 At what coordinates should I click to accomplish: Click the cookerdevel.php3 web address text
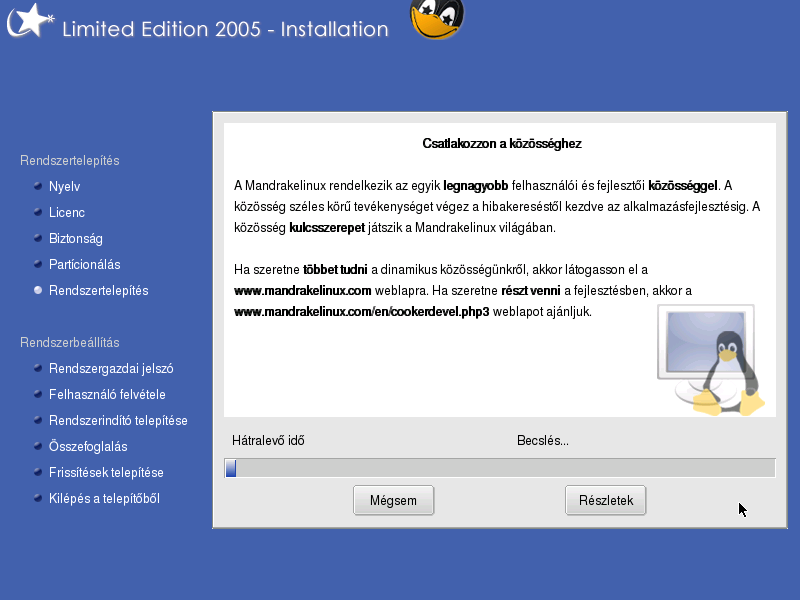[362, 312]
